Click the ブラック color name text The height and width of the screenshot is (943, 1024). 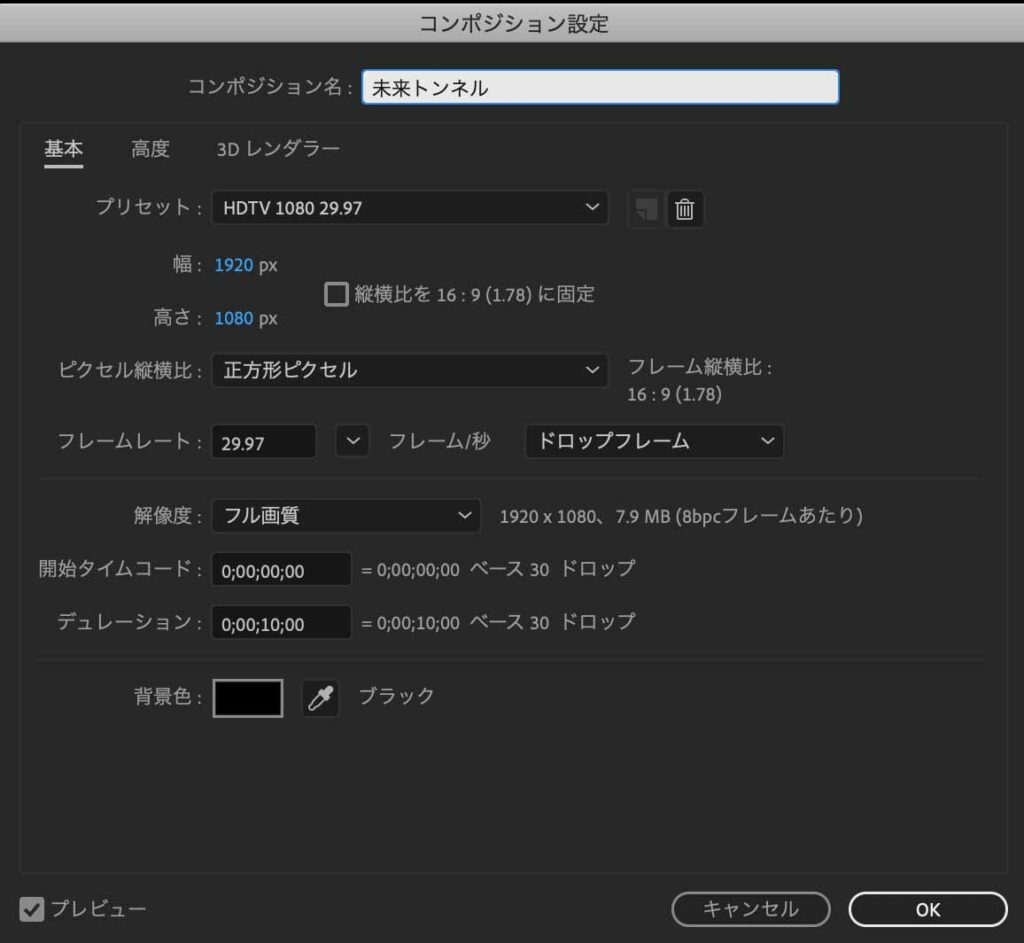(x=396, y=695)
